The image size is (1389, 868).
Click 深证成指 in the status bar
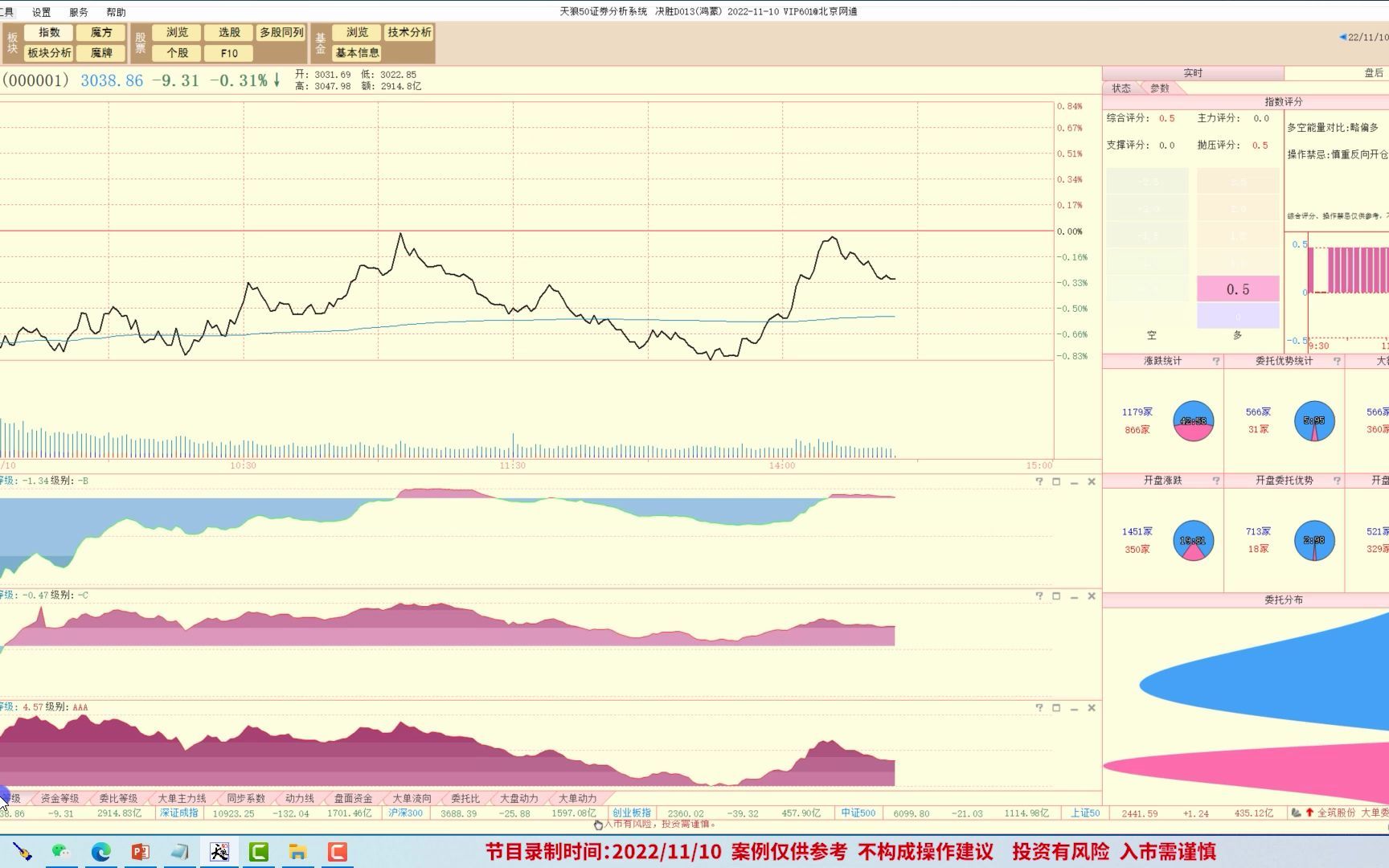[x=178, y=813]
